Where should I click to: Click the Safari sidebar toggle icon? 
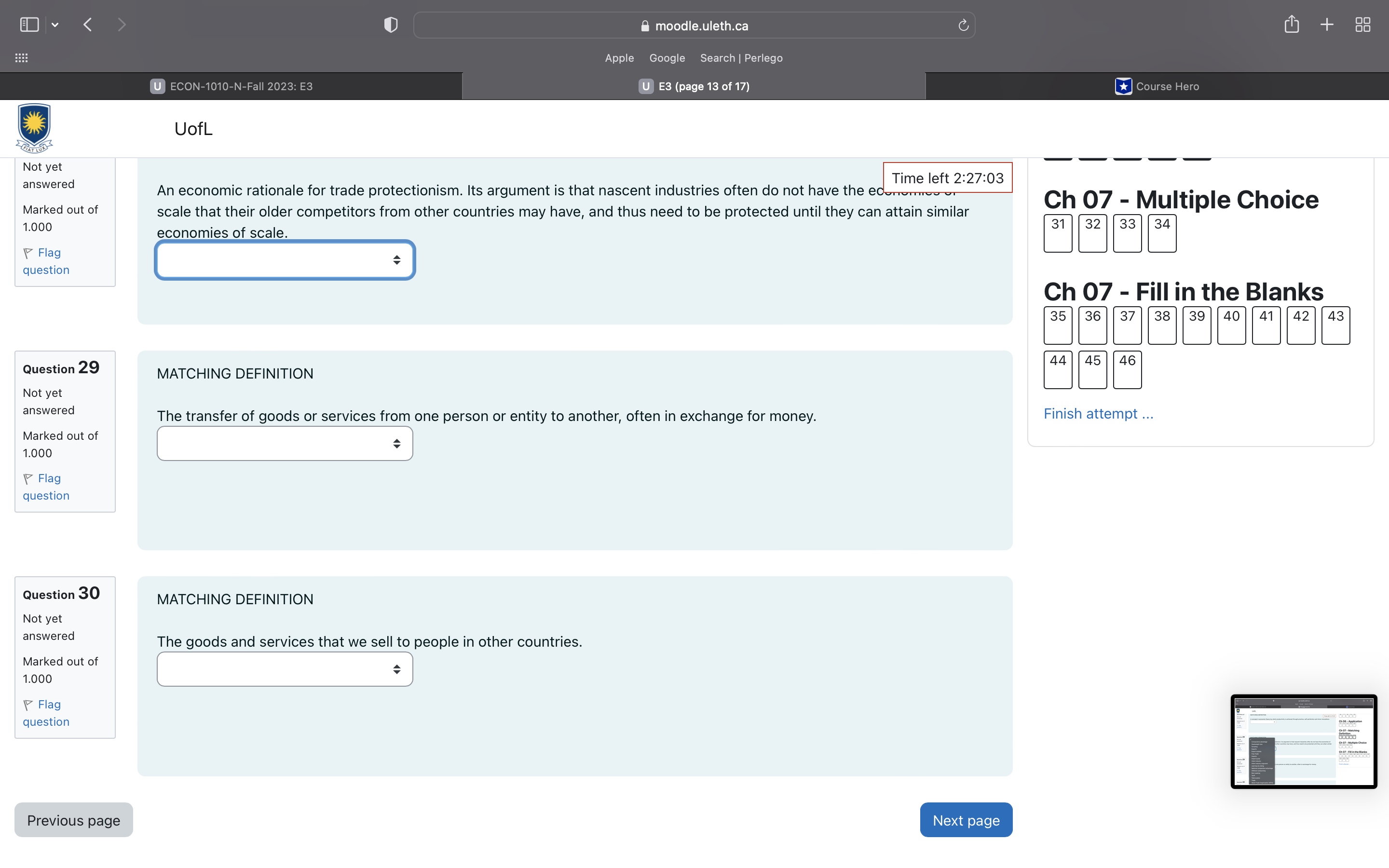pyautogui.click(x=29, y=25)
